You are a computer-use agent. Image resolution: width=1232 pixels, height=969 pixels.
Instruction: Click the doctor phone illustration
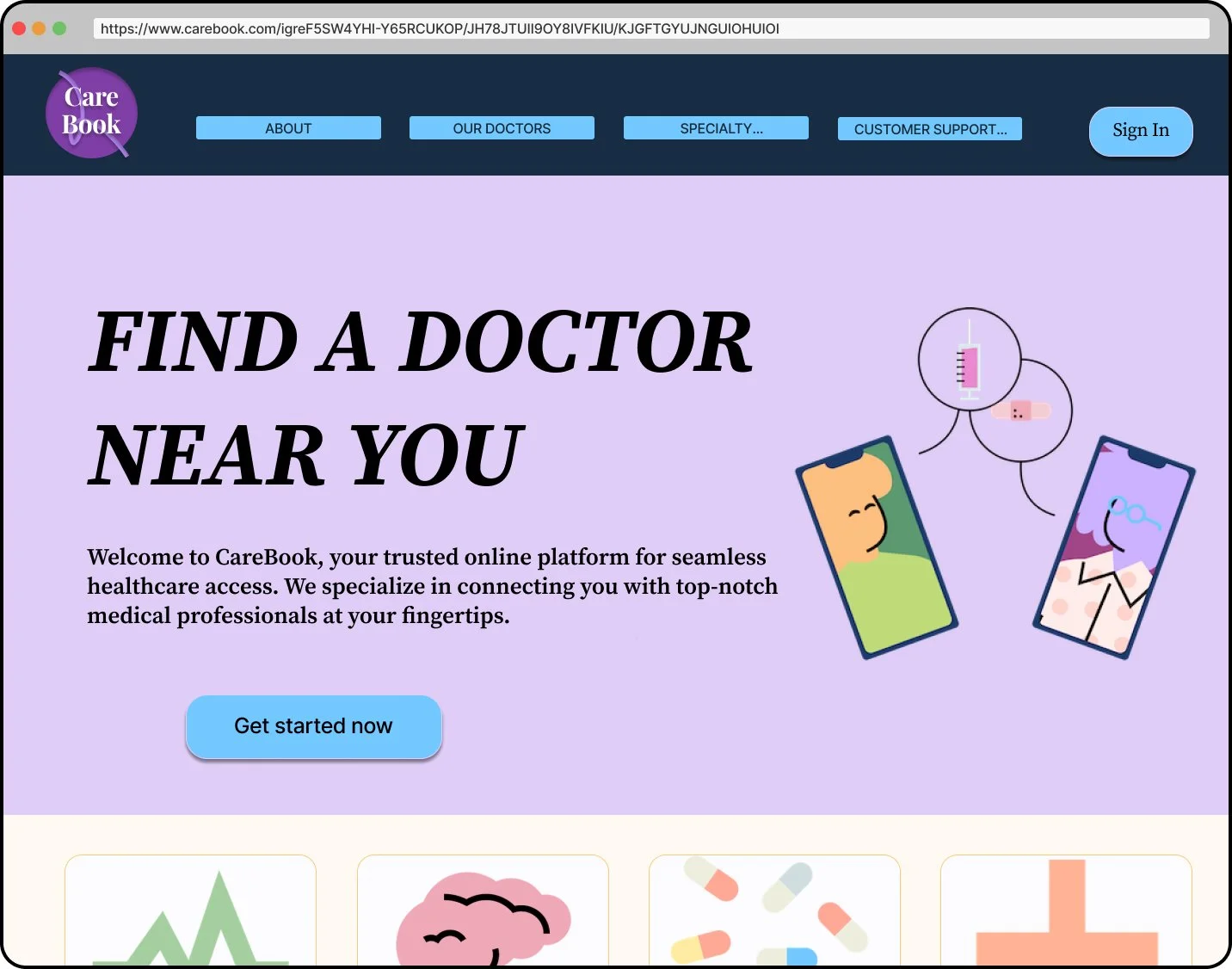click(1114, 547)
